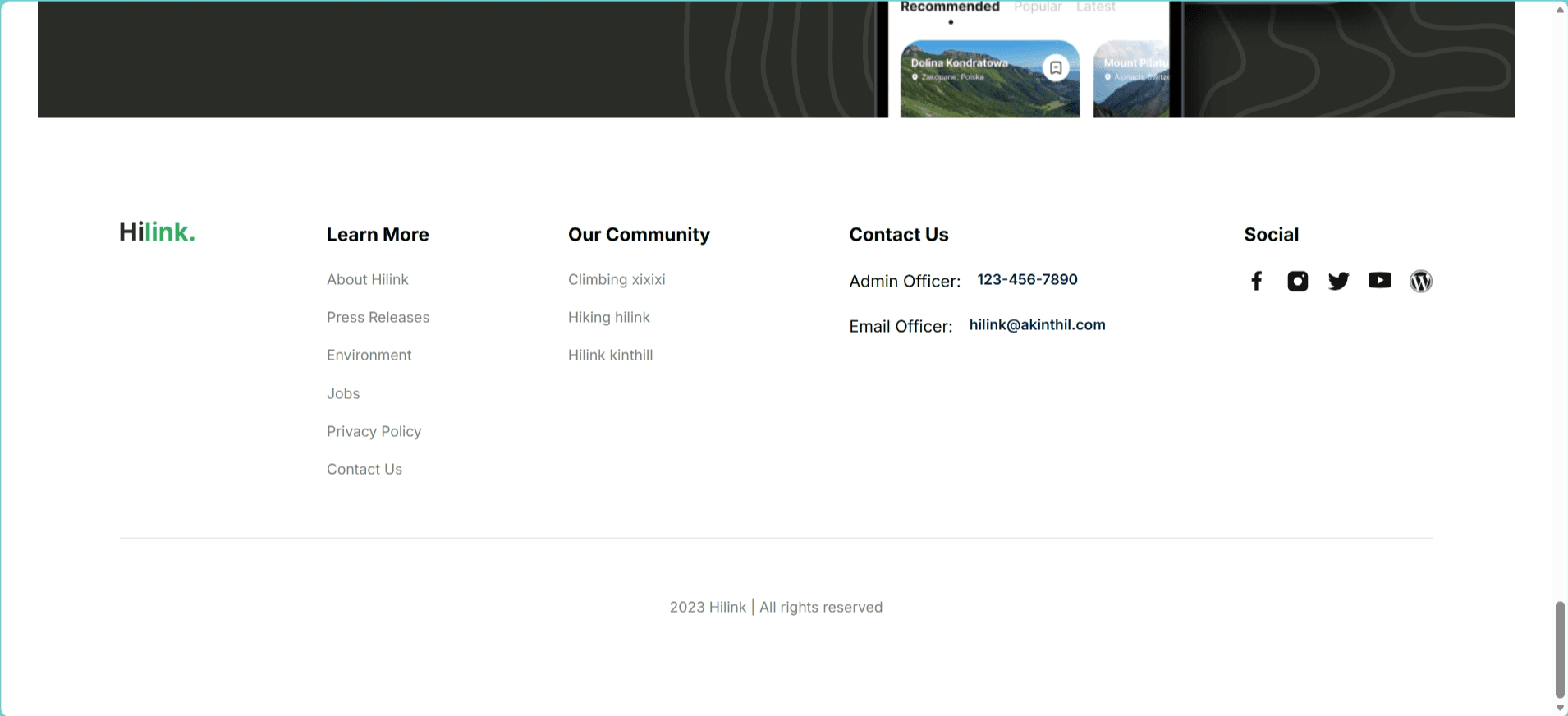Switch to the Latest tab
The height and width of the screenshot is (716, 1568).
tap(1096, 7)
